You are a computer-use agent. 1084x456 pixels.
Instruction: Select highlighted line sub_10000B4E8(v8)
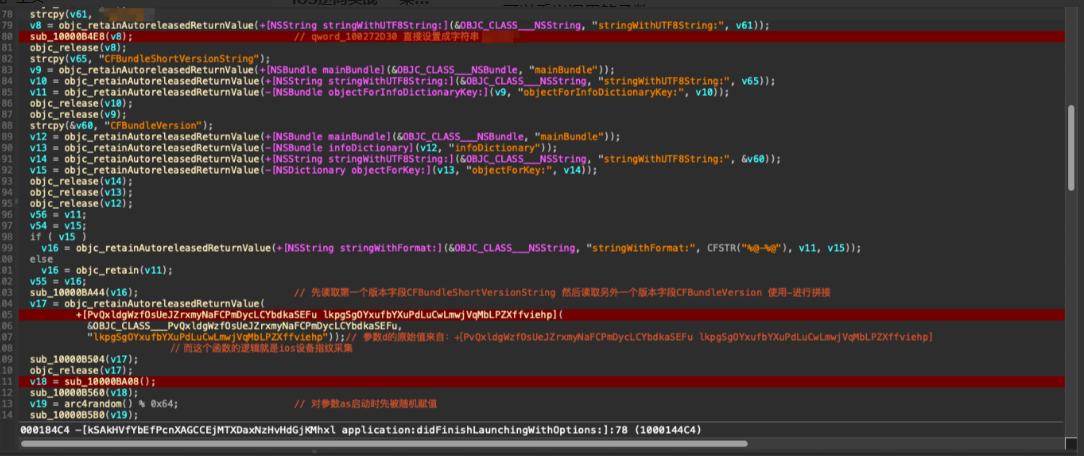(x=81, y=37)
